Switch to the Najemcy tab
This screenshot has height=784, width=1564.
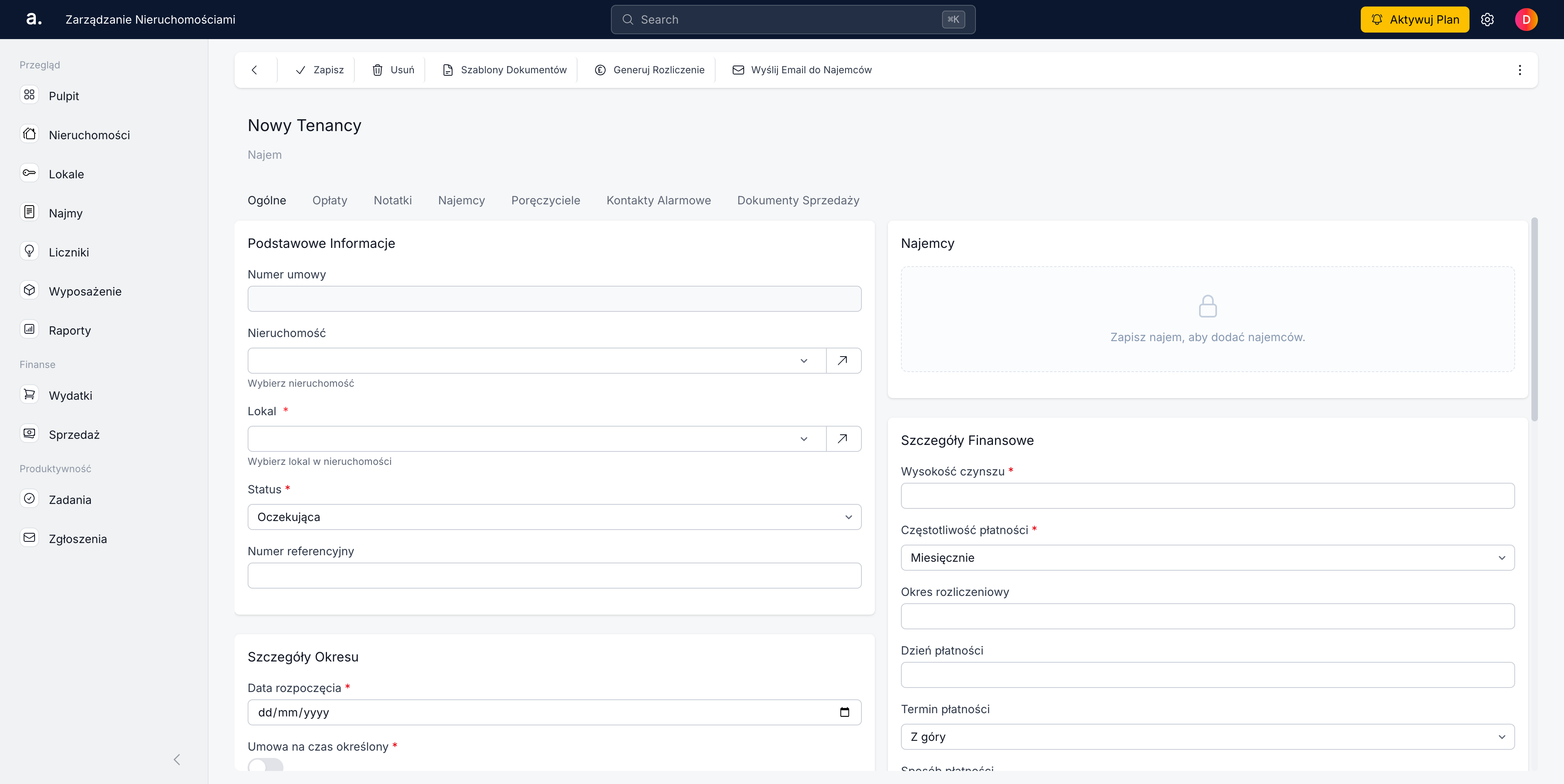tap(461, 200)
